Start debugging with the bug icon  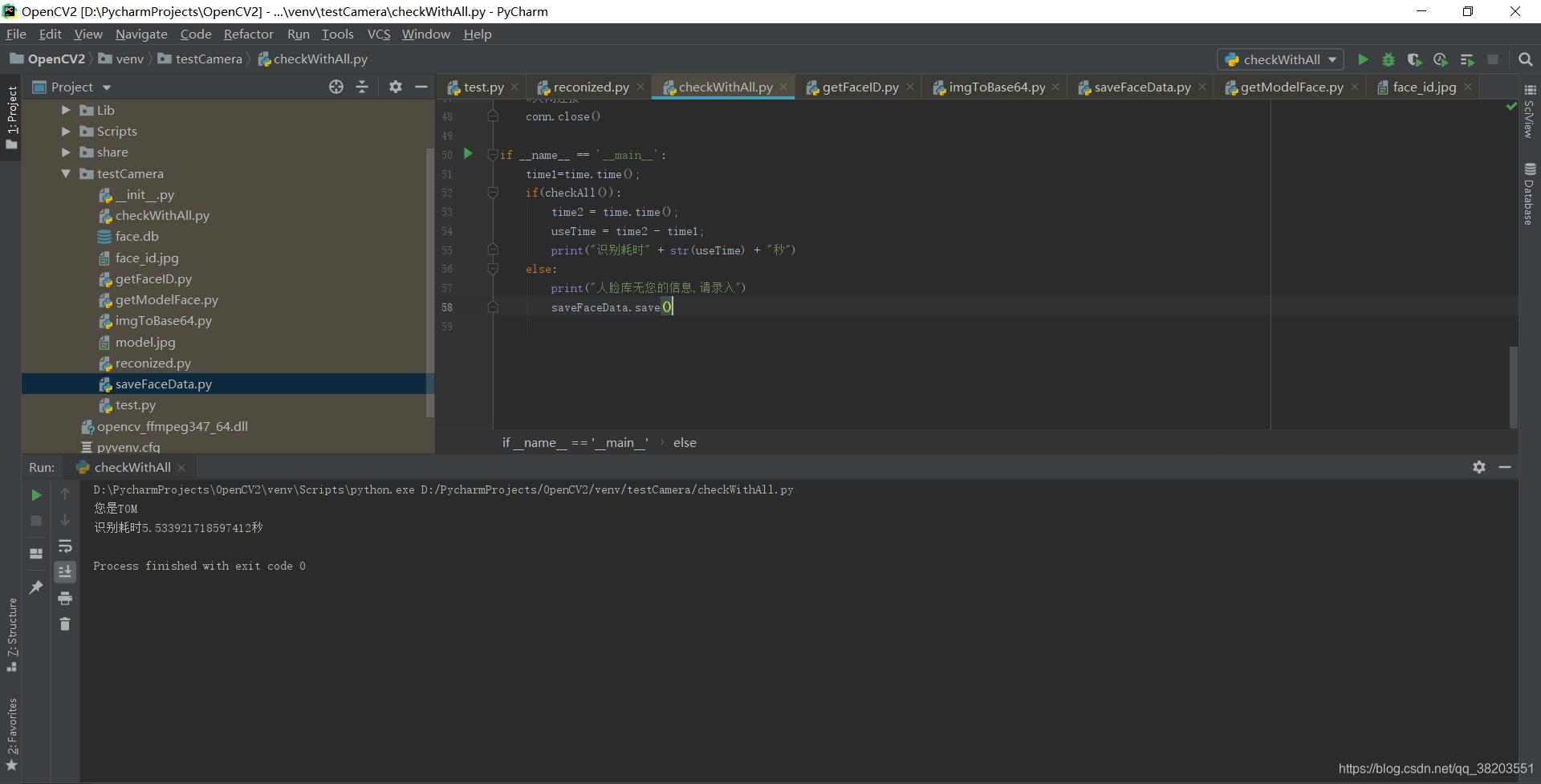[x=1389, y=59]
